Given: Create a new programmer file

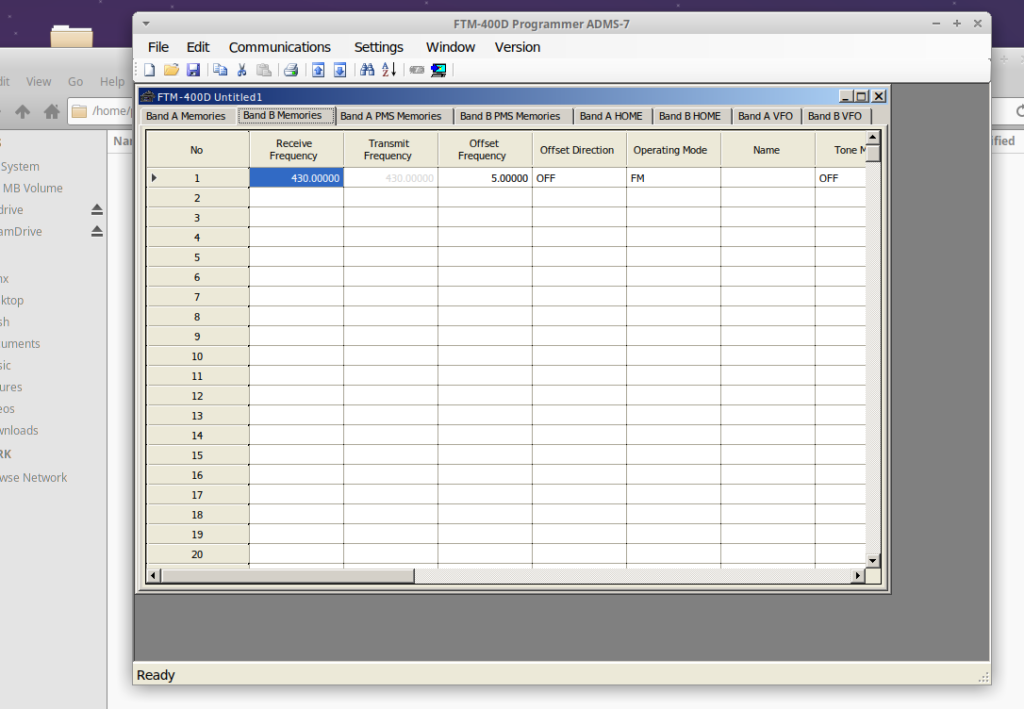Looking at the screenshot, I should [x=149, y=69].
